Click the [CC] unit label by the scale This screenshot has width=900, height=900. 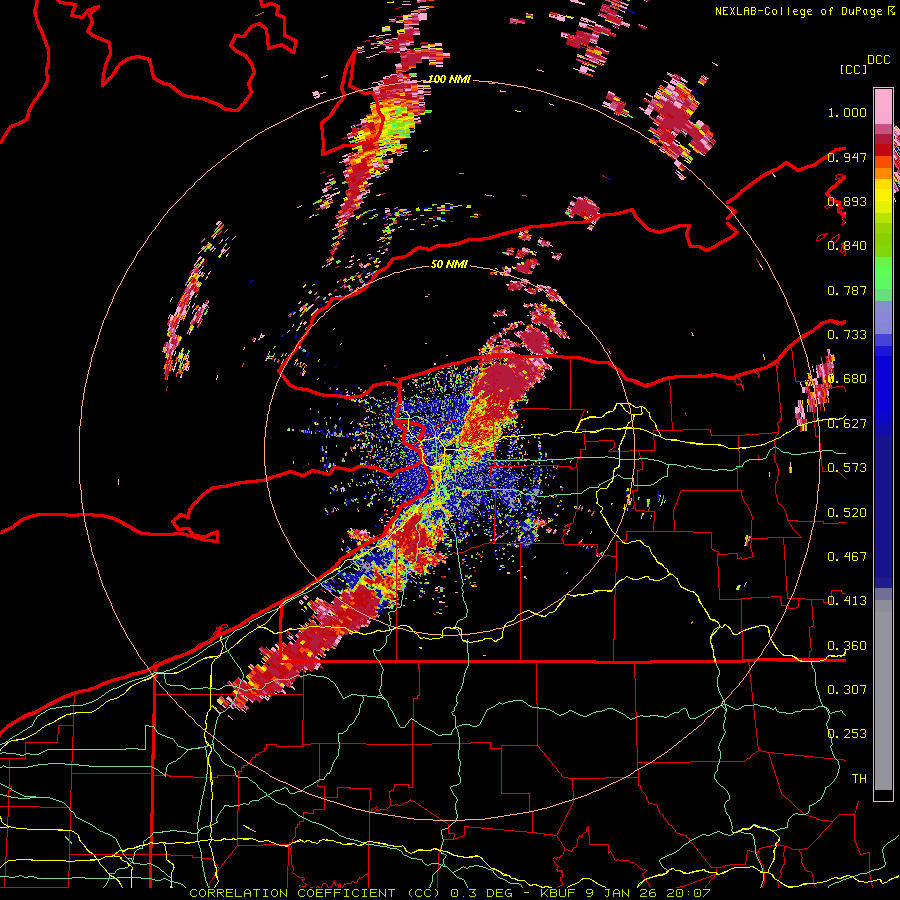[853, 69]
